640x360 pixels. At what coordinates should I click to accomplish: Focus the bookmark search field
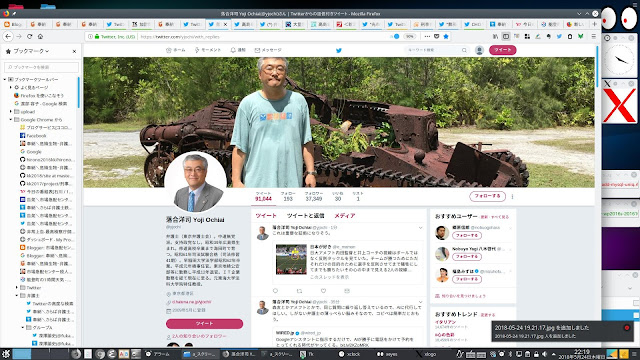(x=41, y=67)
